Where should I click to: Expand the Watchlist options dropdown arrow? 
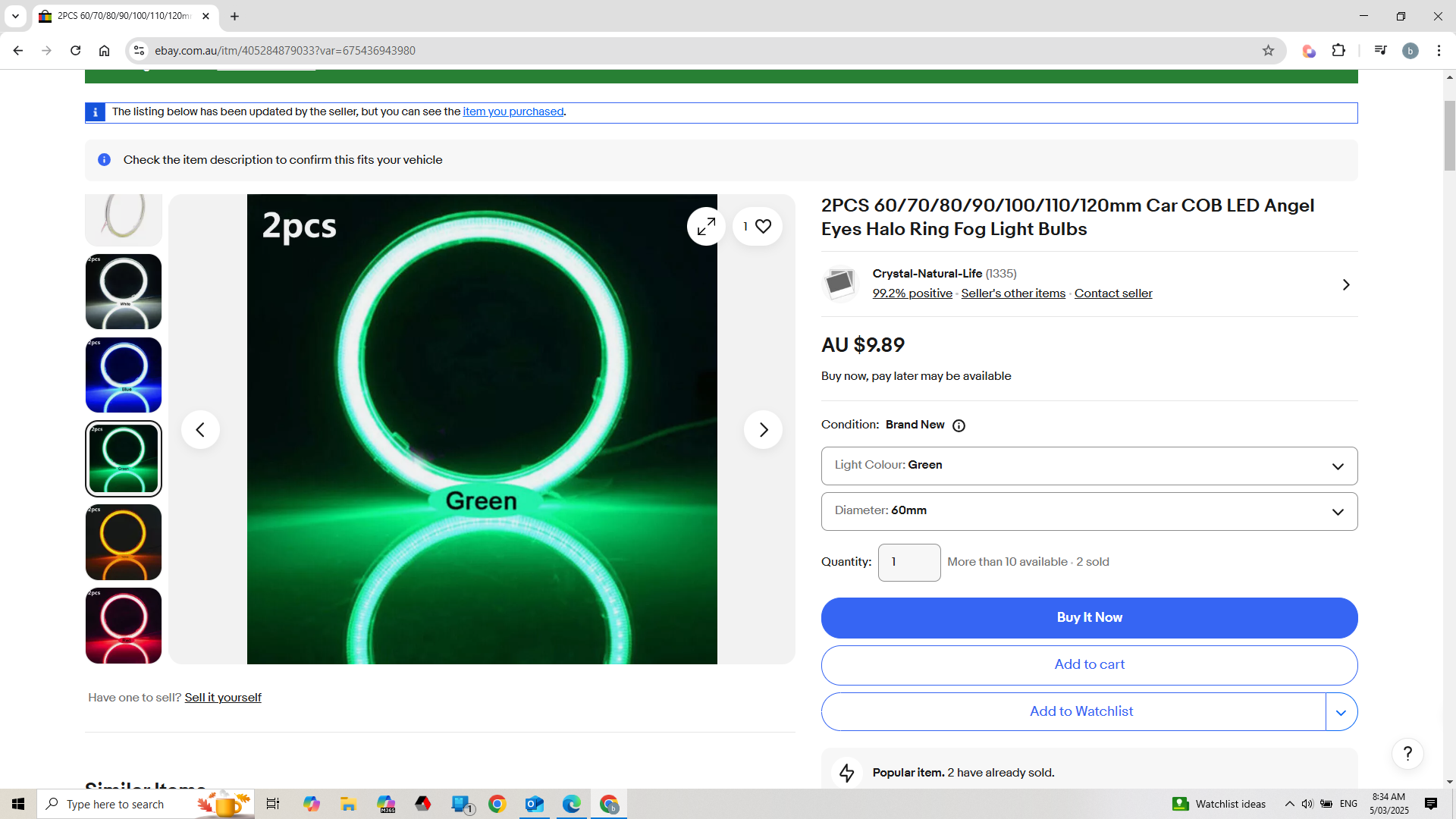(1341, 712)
